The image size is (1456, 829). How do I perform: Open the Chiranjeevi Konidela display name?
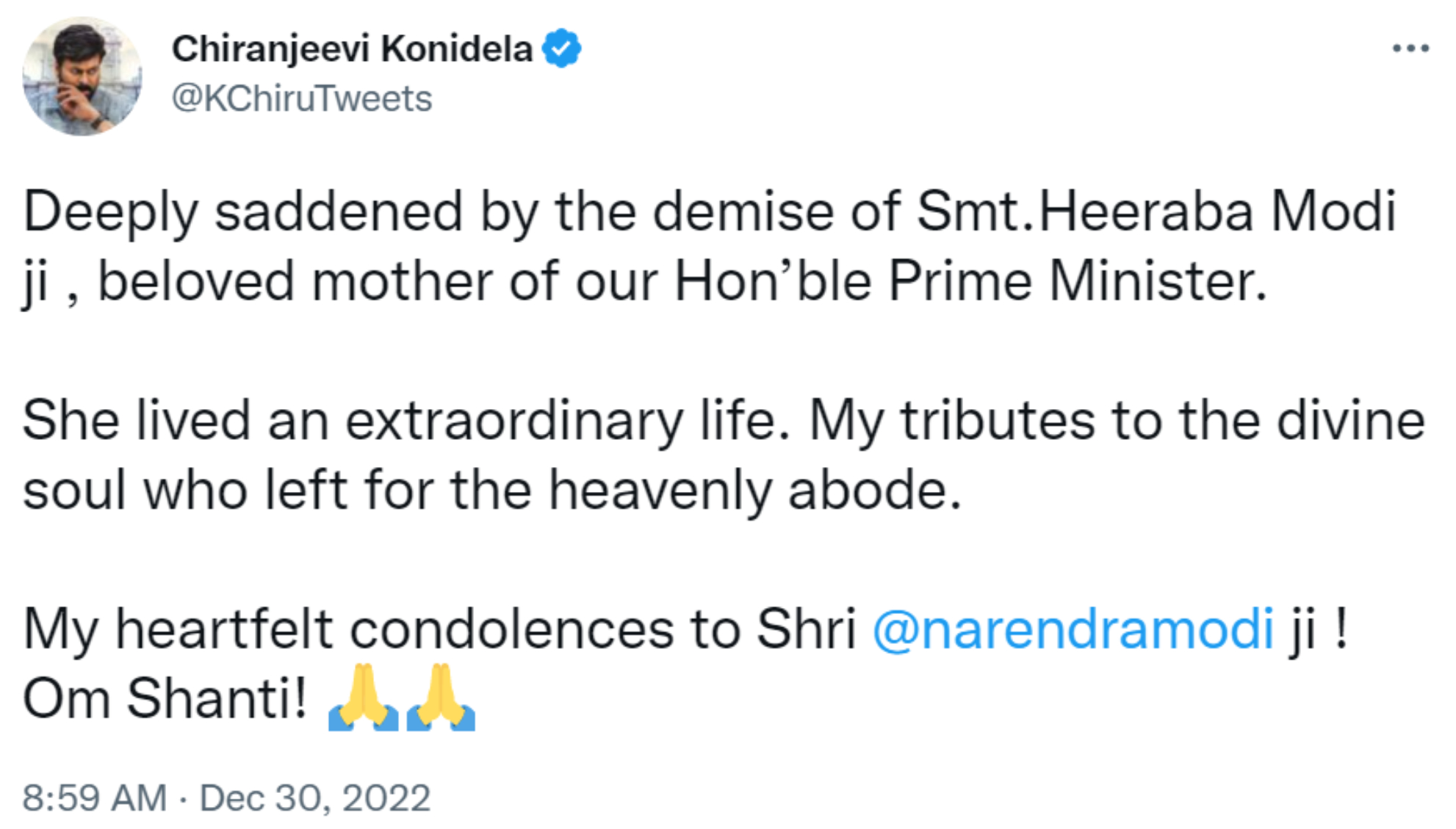coord(352,49)
